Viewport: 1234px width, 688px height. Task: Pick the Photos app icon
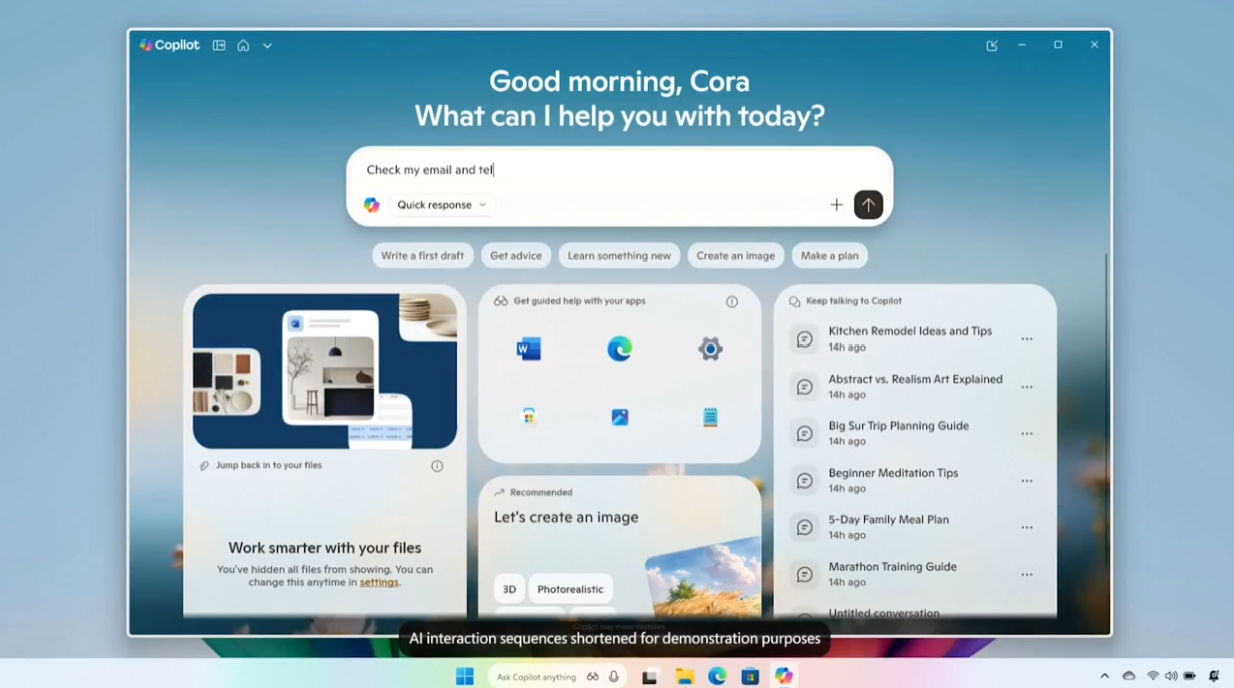[x=619, y=418]
